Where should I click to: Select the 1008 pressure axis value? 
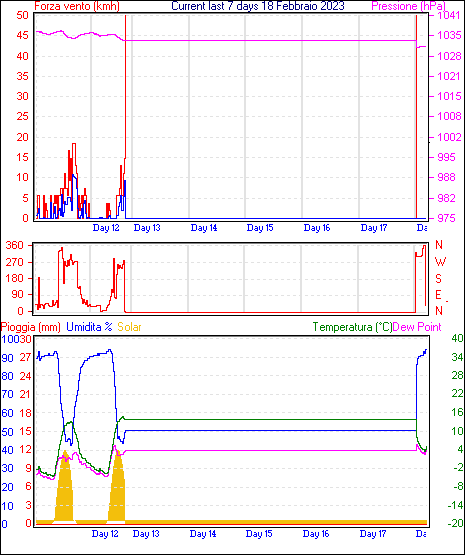(449, 116)
